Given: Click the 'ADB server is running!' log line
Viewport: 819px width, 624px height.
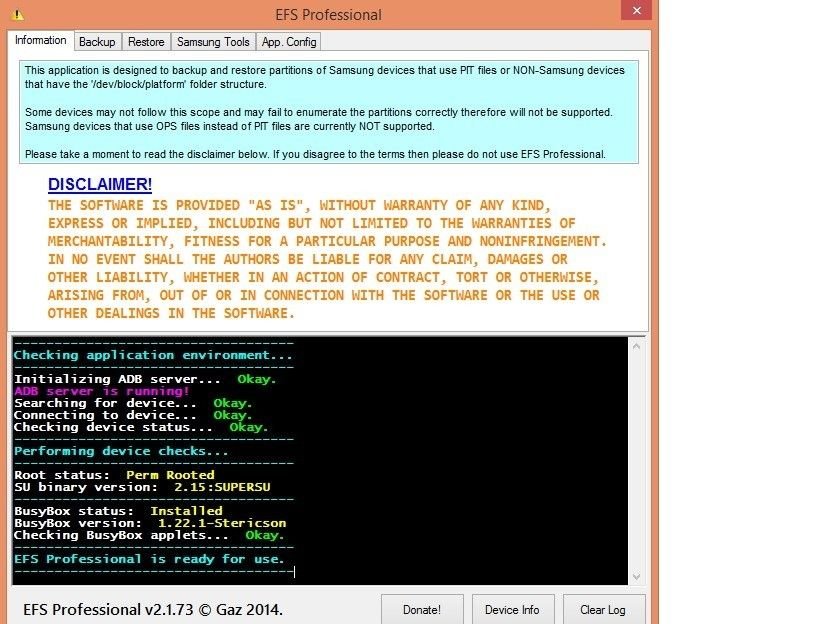Looking at the screenshot, I should pyautogui.click(x=101, y=391).
